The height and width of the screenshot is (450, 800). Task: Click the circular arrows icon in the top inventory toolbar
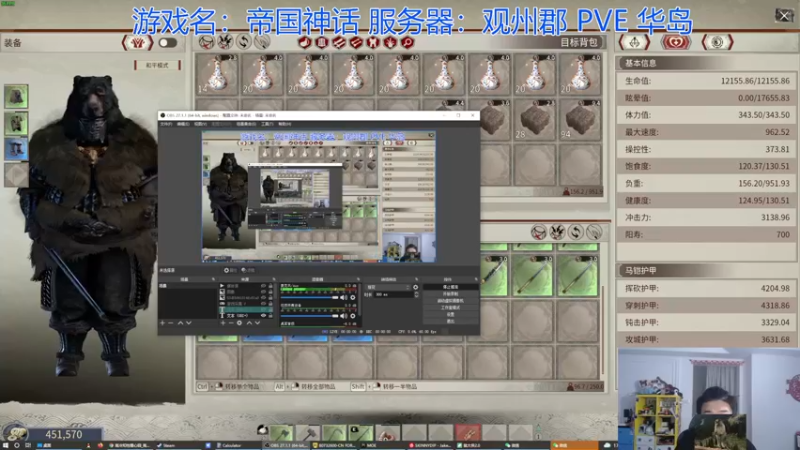click(x=243, y=42)
